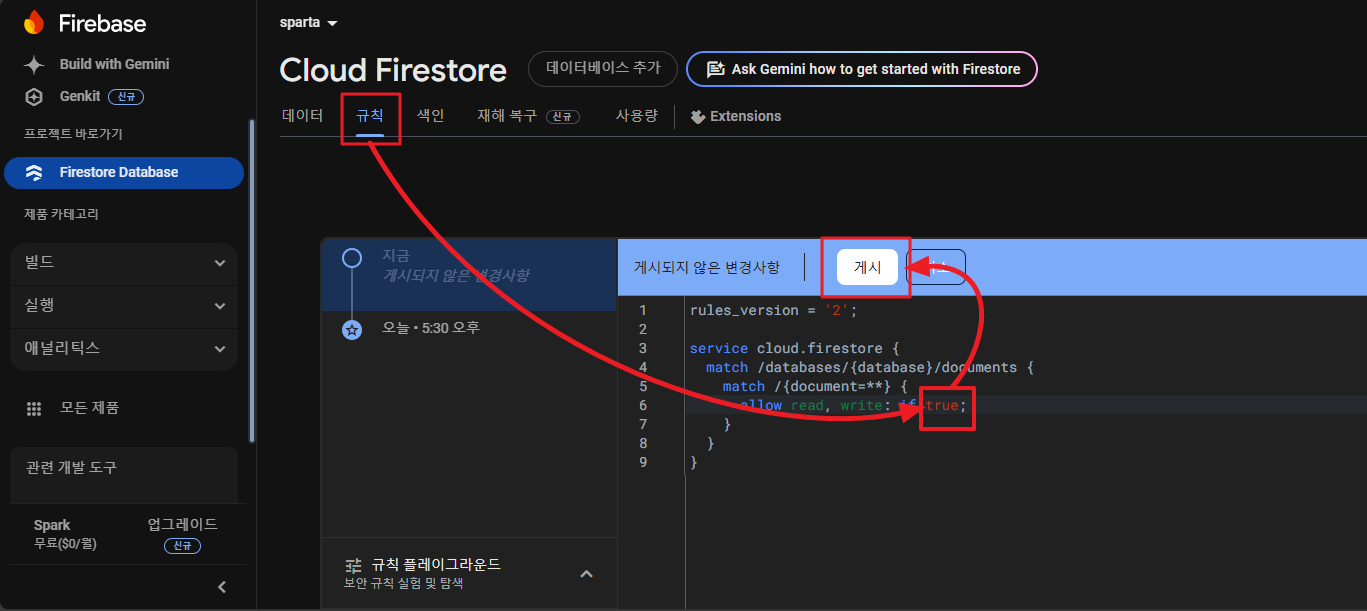1367x611 pixels.
Task: Click the 제품 카테고리 heading
Action: pos(61,214)
